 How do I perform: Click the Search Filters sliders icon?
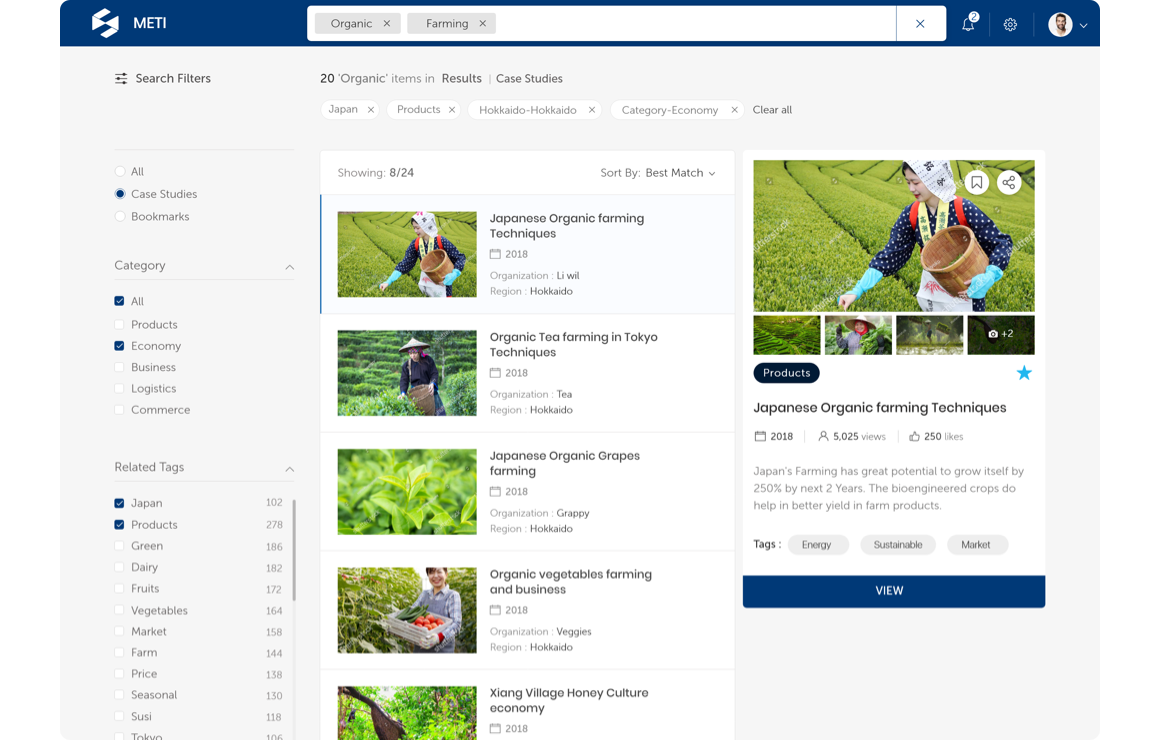pos(121,78)
